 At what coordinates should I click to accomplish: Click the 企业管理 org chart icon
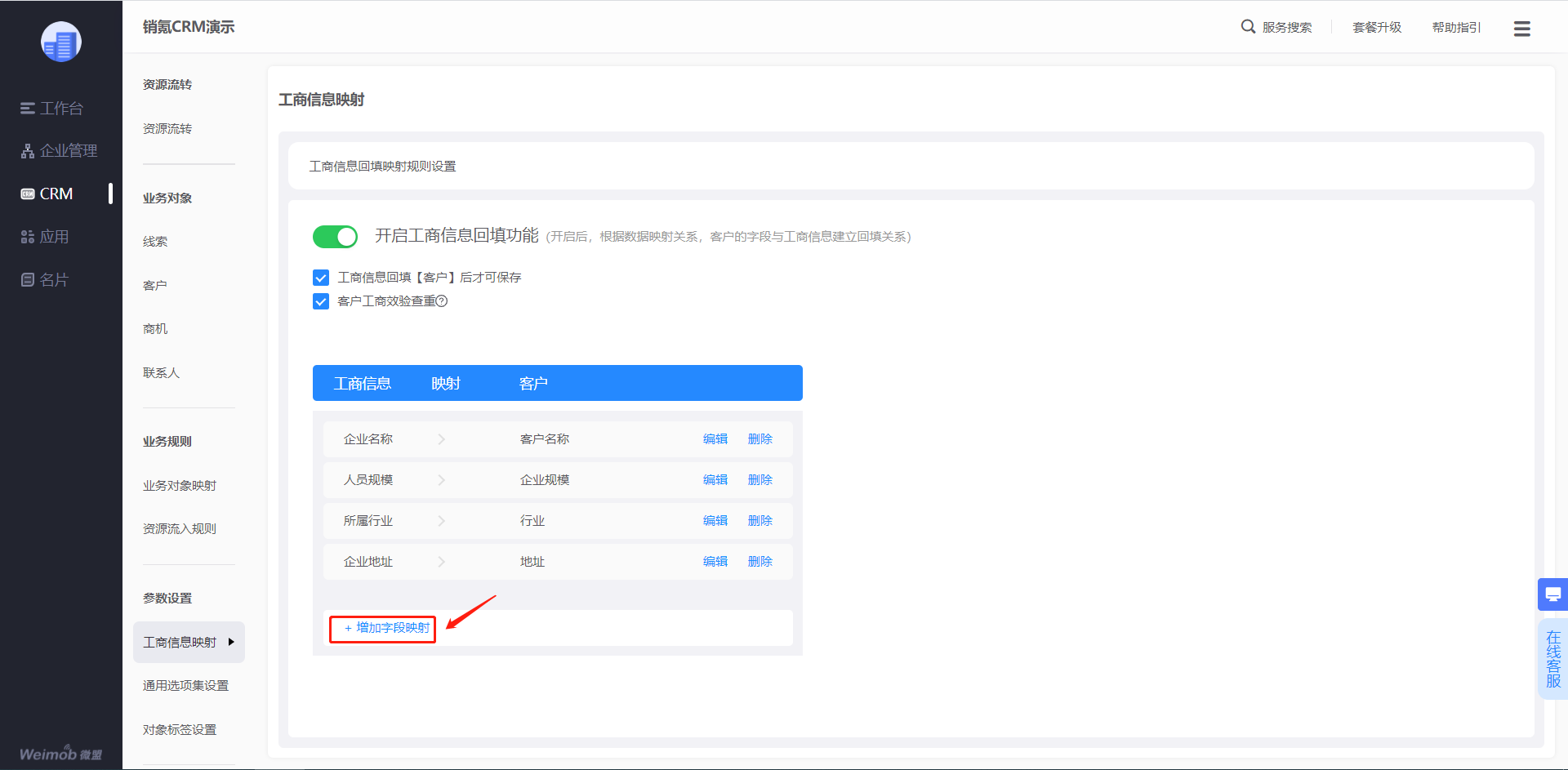(x=28, y=151)
